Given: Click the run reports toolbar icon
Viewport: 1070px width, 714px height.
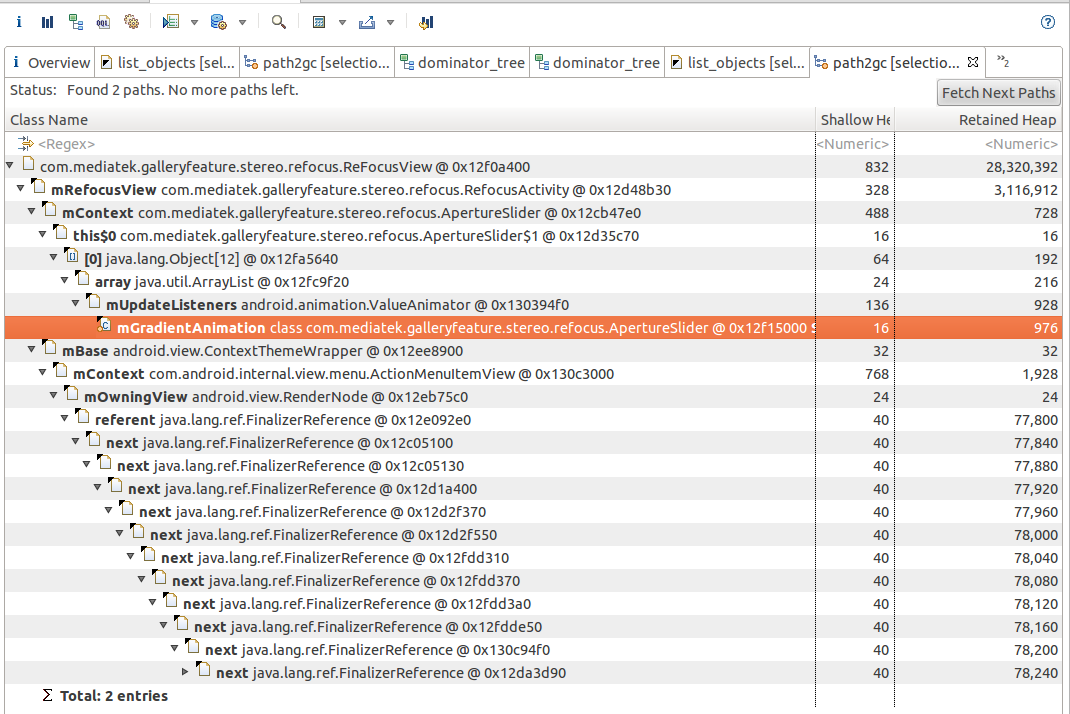Looking at the screenshot, I should point(170,21).
